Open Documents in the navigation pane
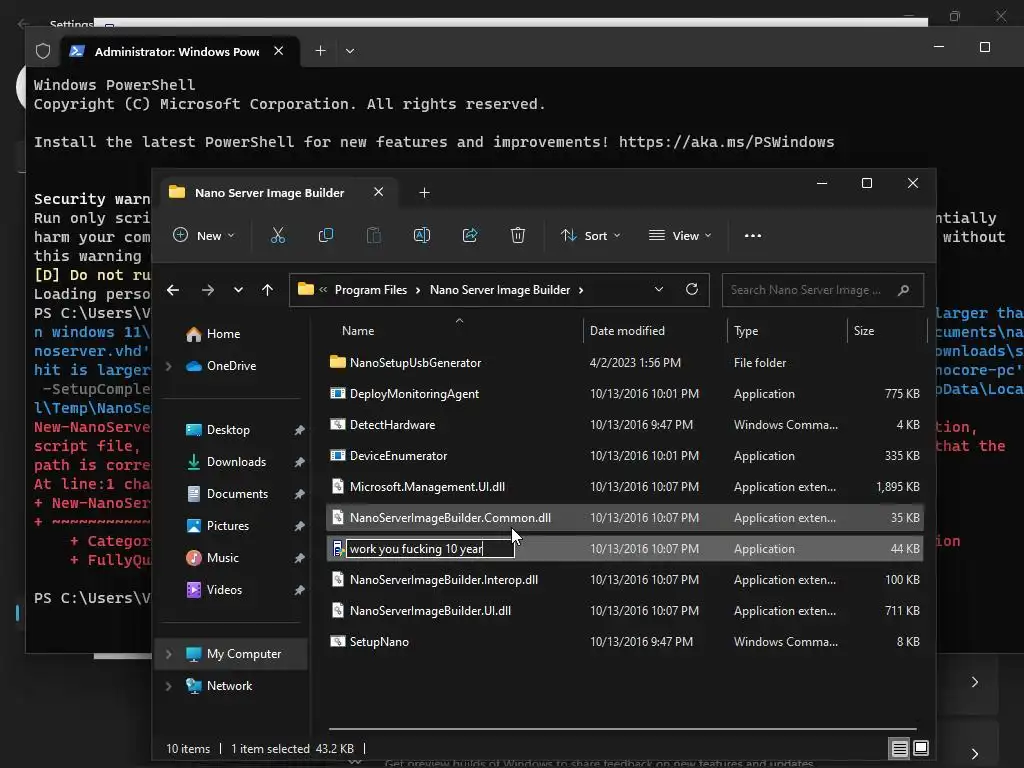The width and height of the screenshot is (1024, 768). click(237, 494)
